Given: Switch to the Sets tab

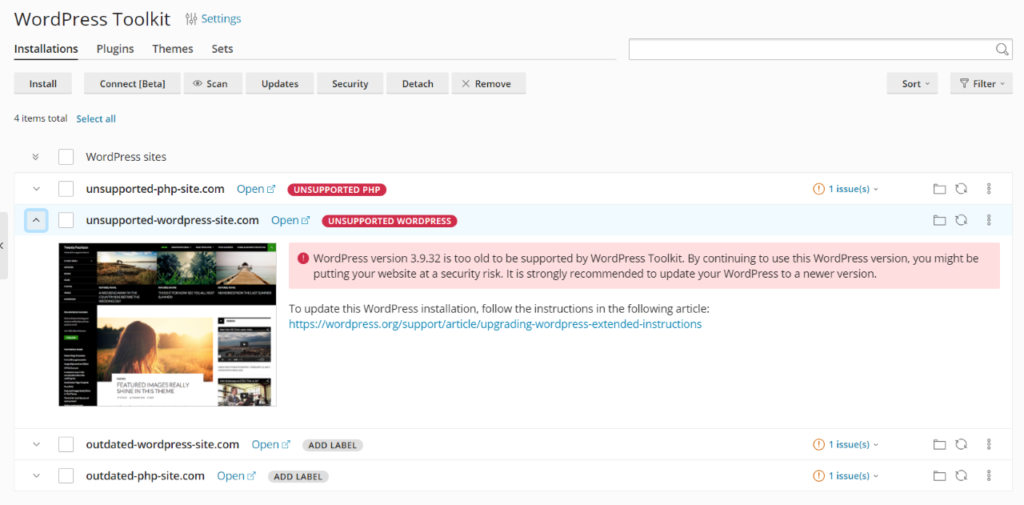Looking at the screenshot, I should tap(222, 49).
